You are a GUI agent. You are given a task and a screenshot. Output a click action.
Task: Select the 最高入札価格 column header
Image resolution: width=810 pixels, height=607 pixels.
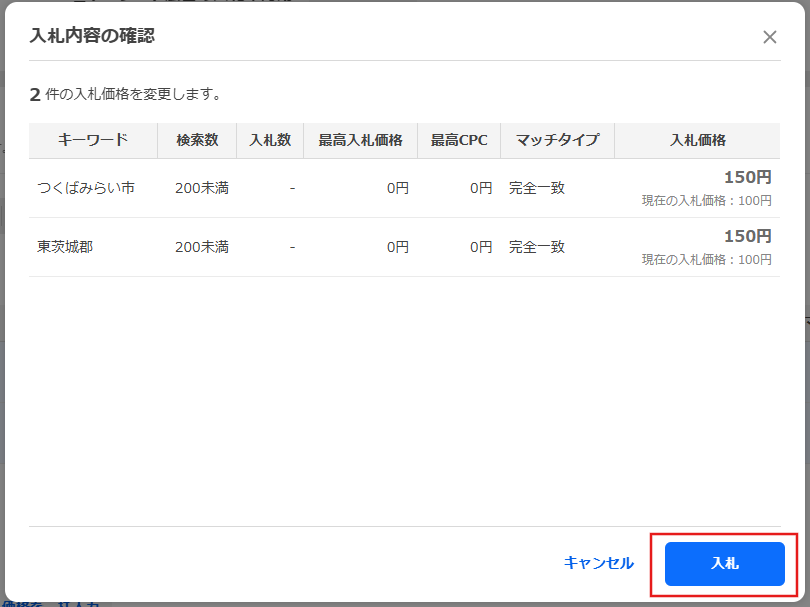tap(360, 140)
